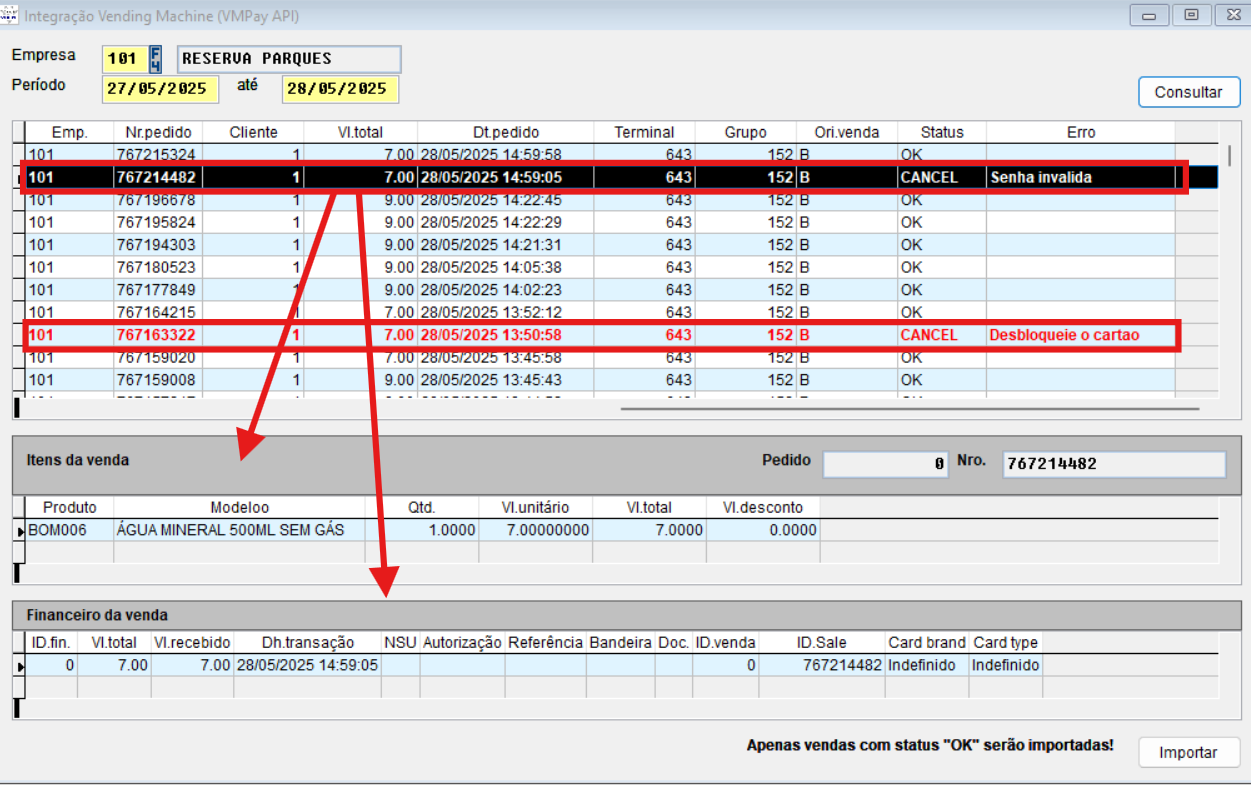Click the Card brand column header
The width and height of the screenshot is (1251, 786).
point(926,643)
